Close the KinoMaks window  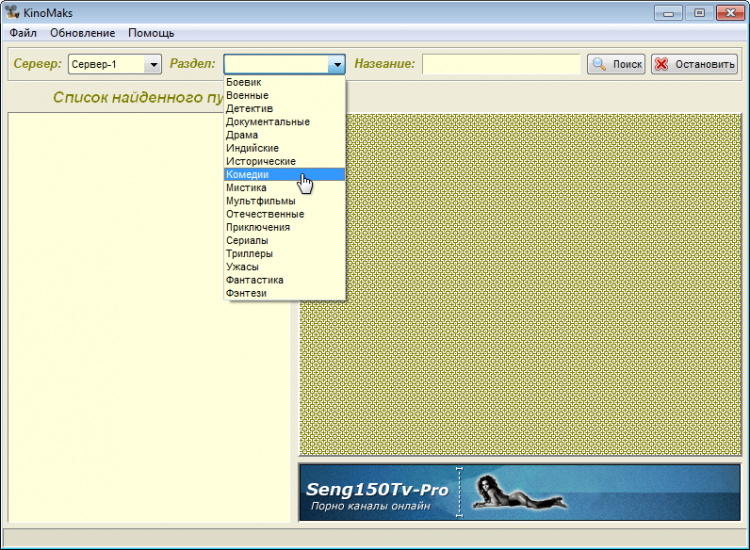730,13
